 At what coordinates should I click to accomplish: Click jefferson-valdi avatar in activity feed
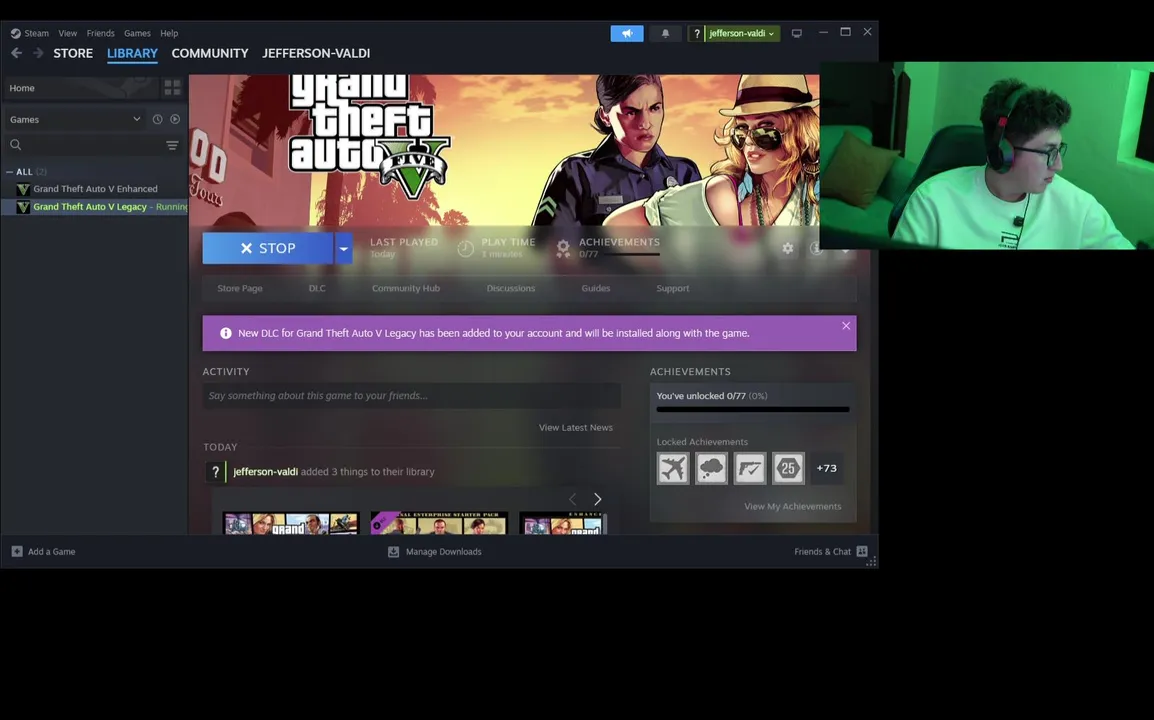(216, 472)
